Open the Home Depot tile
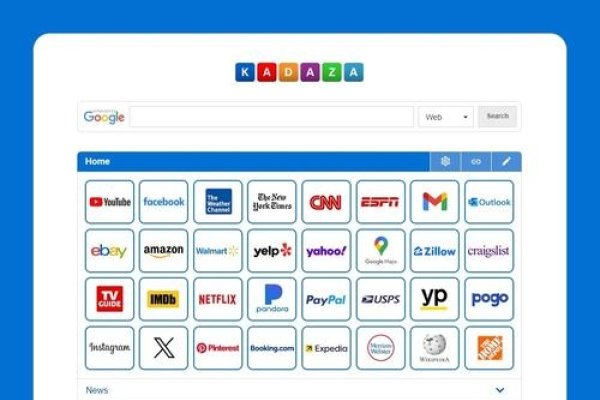This screenshot has width=600, height=400. [489, 348]
